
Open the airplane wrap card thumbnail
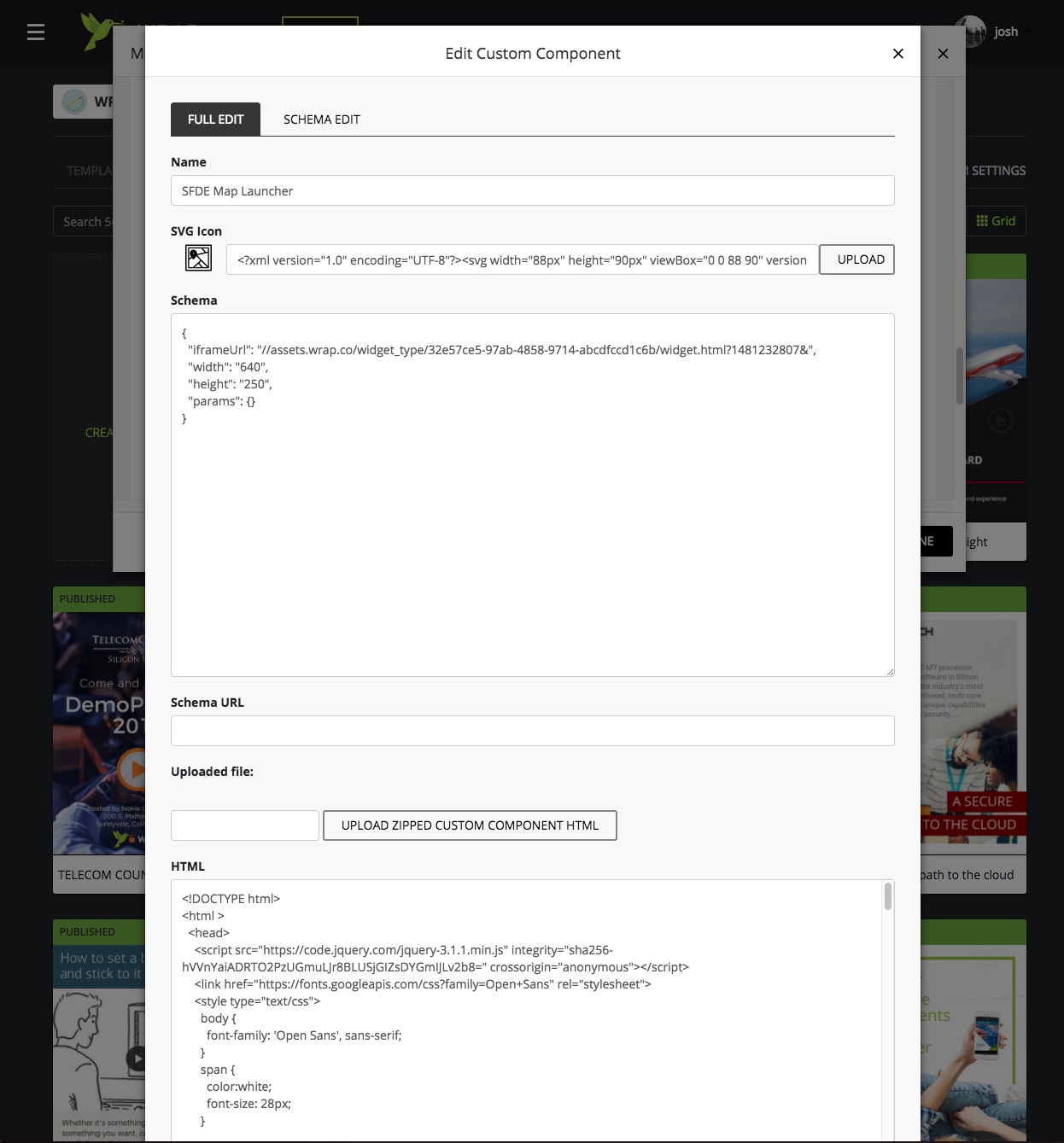(x=996, y=399)
